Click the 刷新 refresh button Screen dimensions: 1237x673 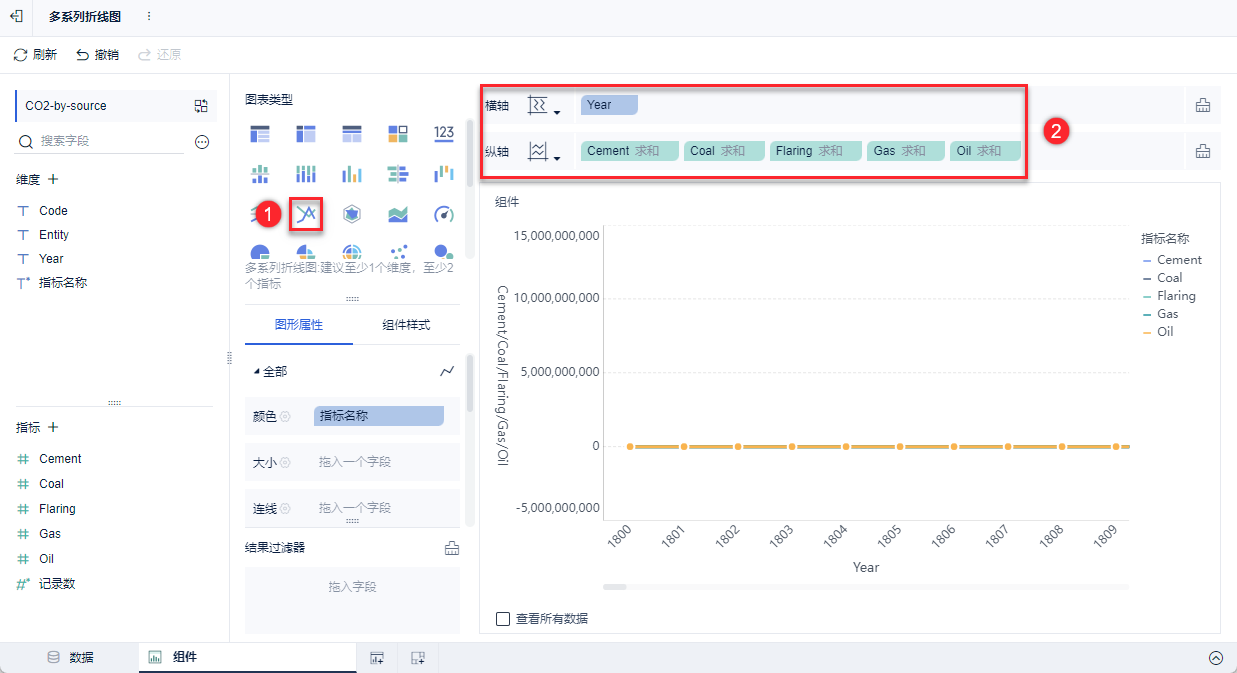point(35,55)
